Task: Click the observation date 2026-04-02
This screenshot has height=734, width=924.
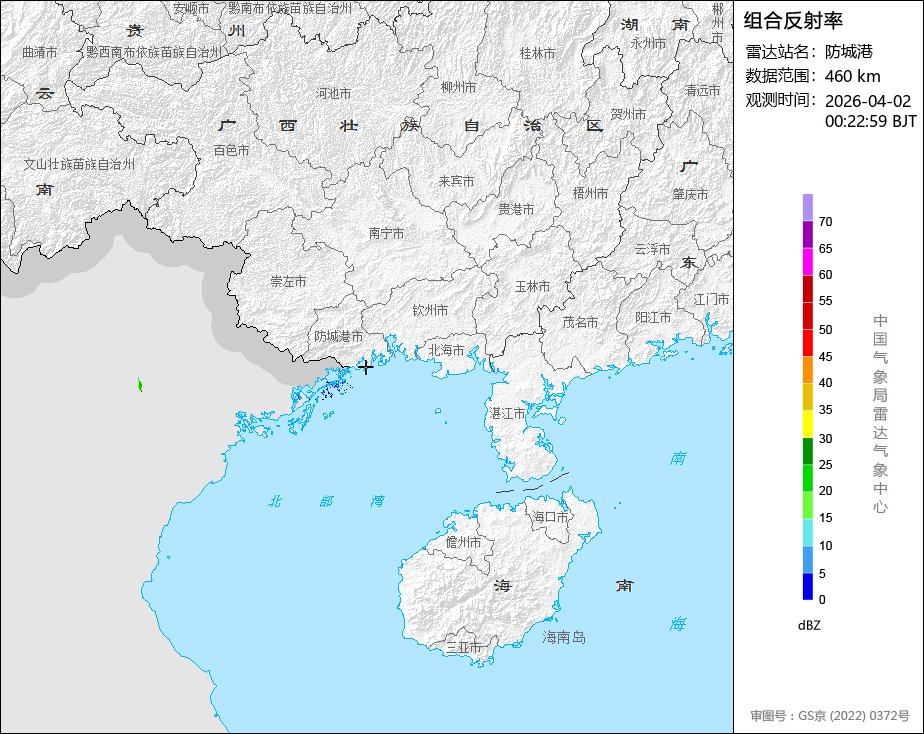Action: (867, 101)
